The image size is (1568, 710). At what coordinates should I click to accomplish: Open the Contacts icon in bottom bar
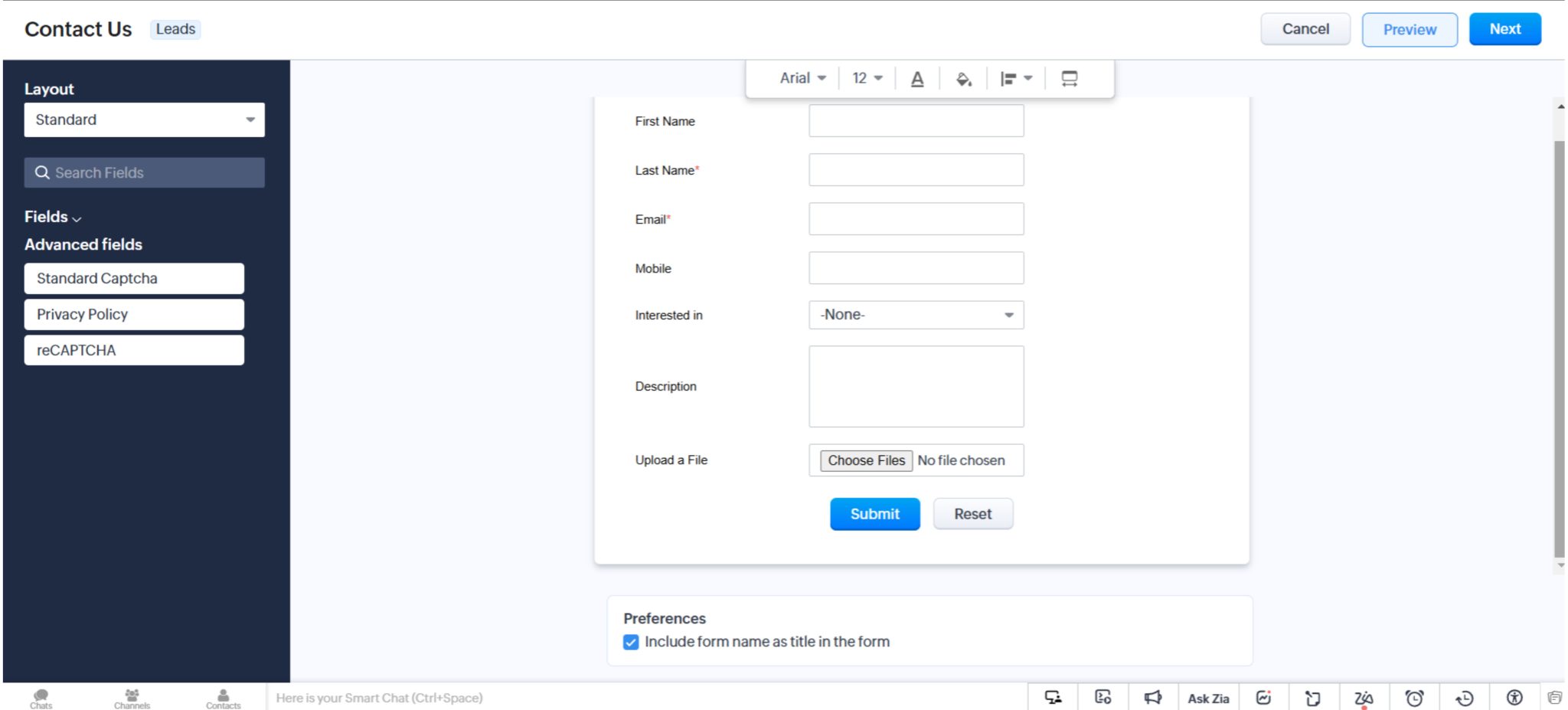click(x=223, y=698)
